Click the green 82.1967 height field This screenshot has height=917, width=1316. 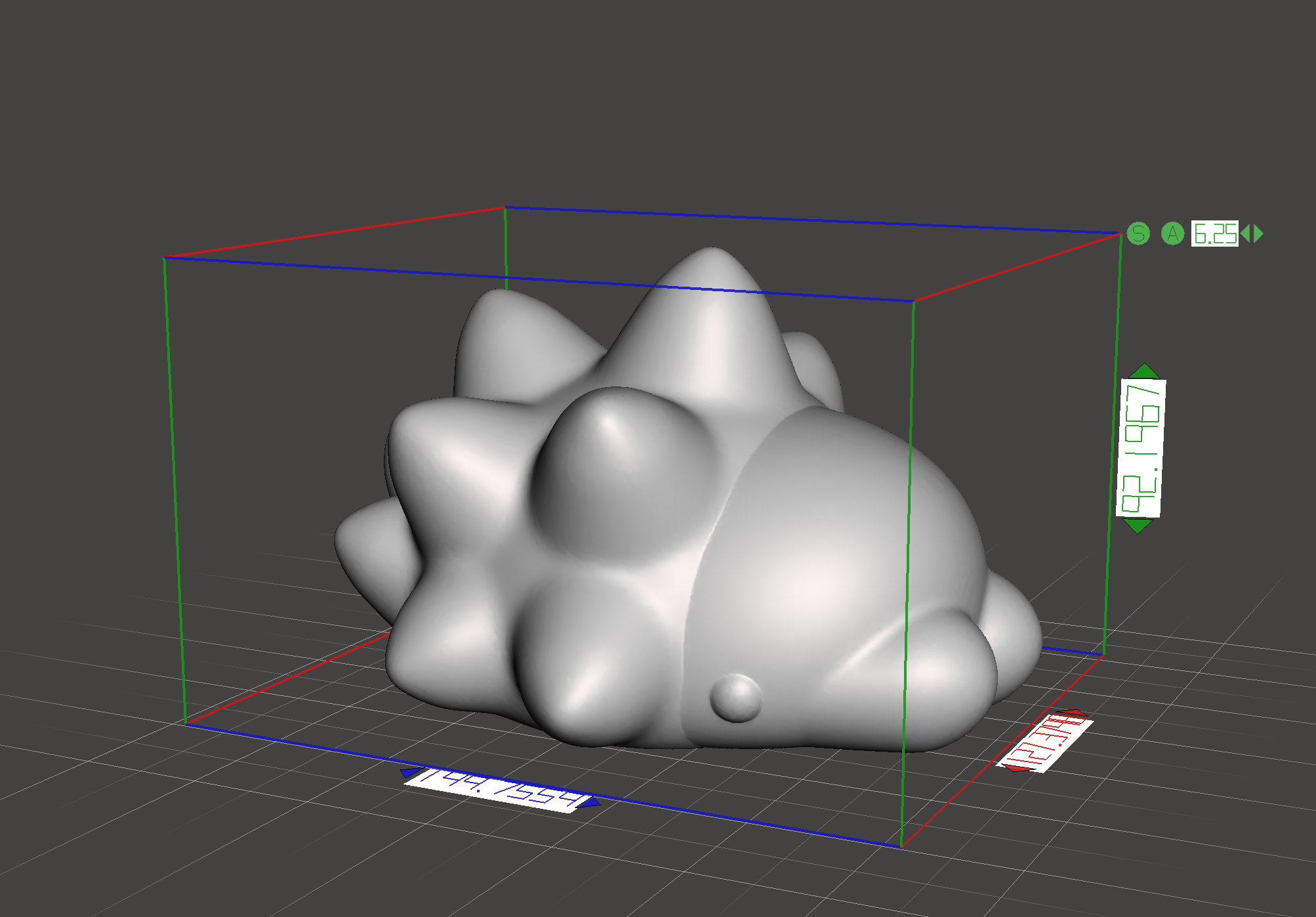(x=1141, y=448)
